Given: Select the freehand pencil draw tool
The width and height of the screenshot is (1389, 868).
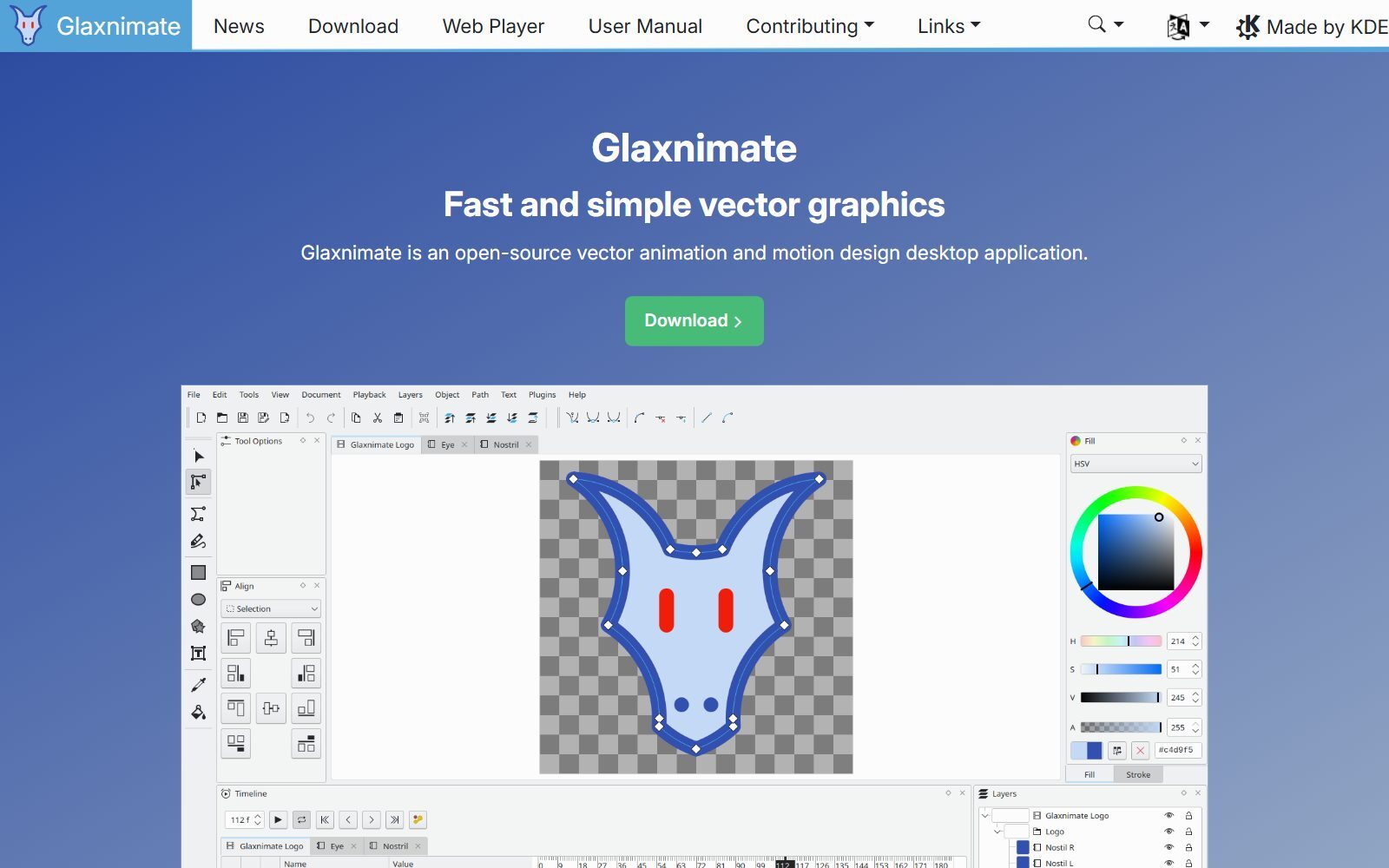Looking at the screenshot, I should point(199,541).
